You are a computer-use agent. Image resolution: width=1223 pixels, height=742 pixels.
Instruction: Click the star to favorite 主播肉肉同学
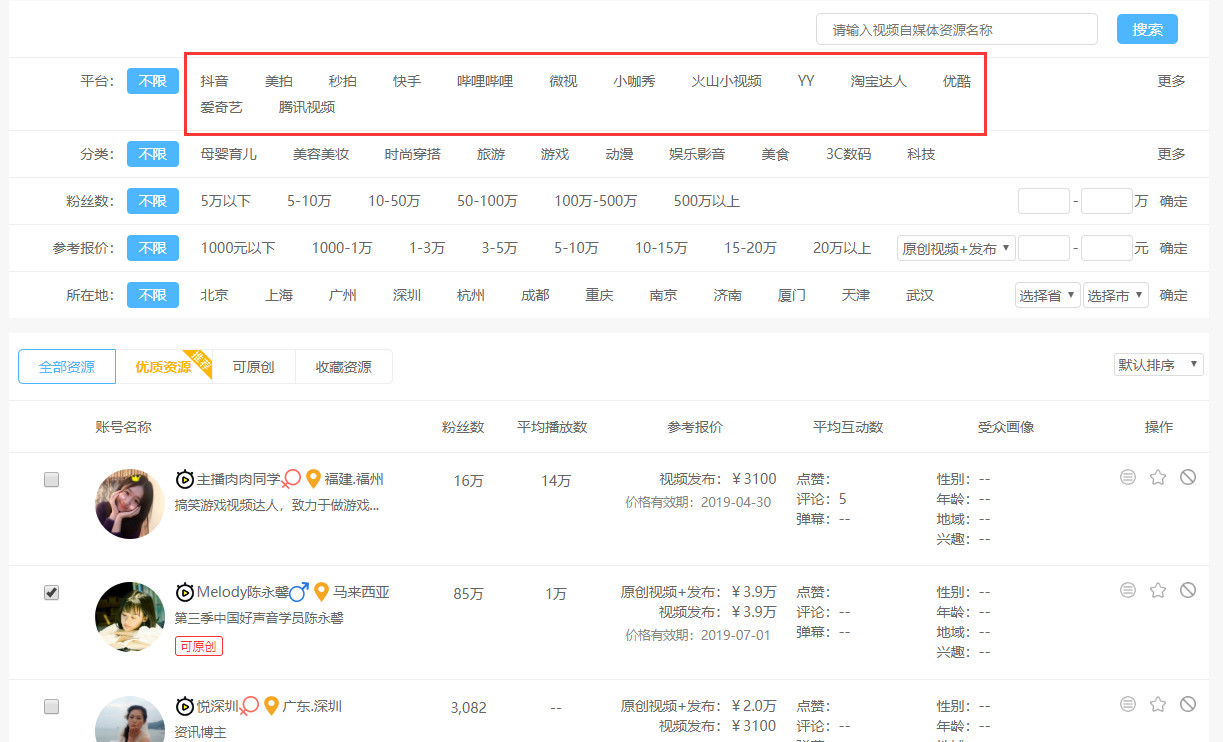[1158, 479]
